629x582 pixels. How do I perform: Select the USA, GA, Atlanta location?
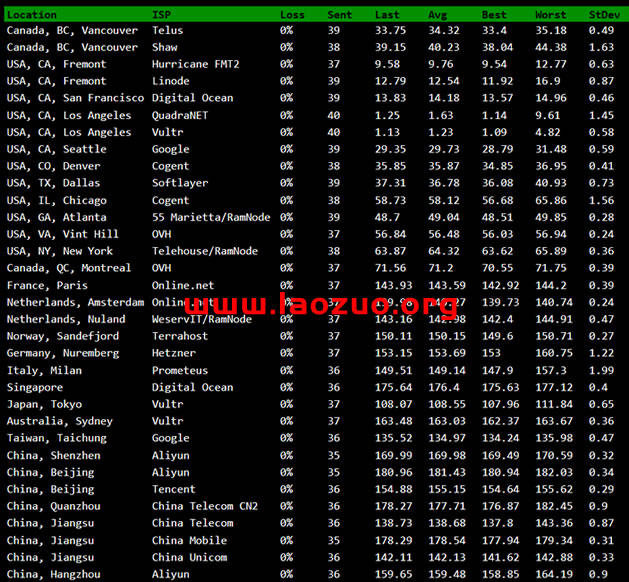coord(56,217)
